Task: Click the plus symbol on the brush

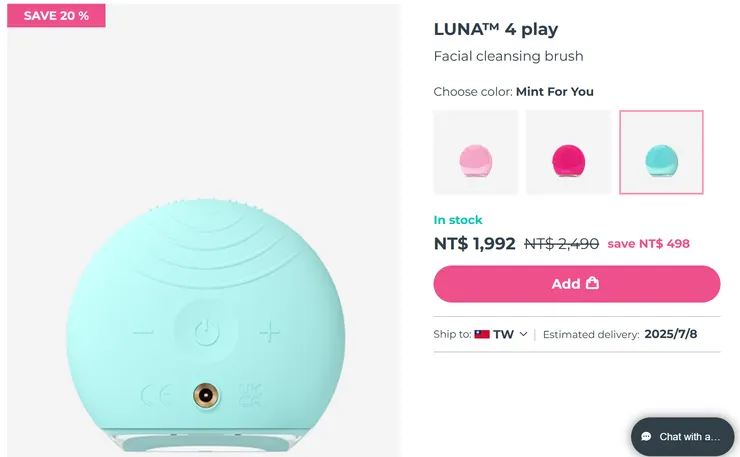Action: 268,331
